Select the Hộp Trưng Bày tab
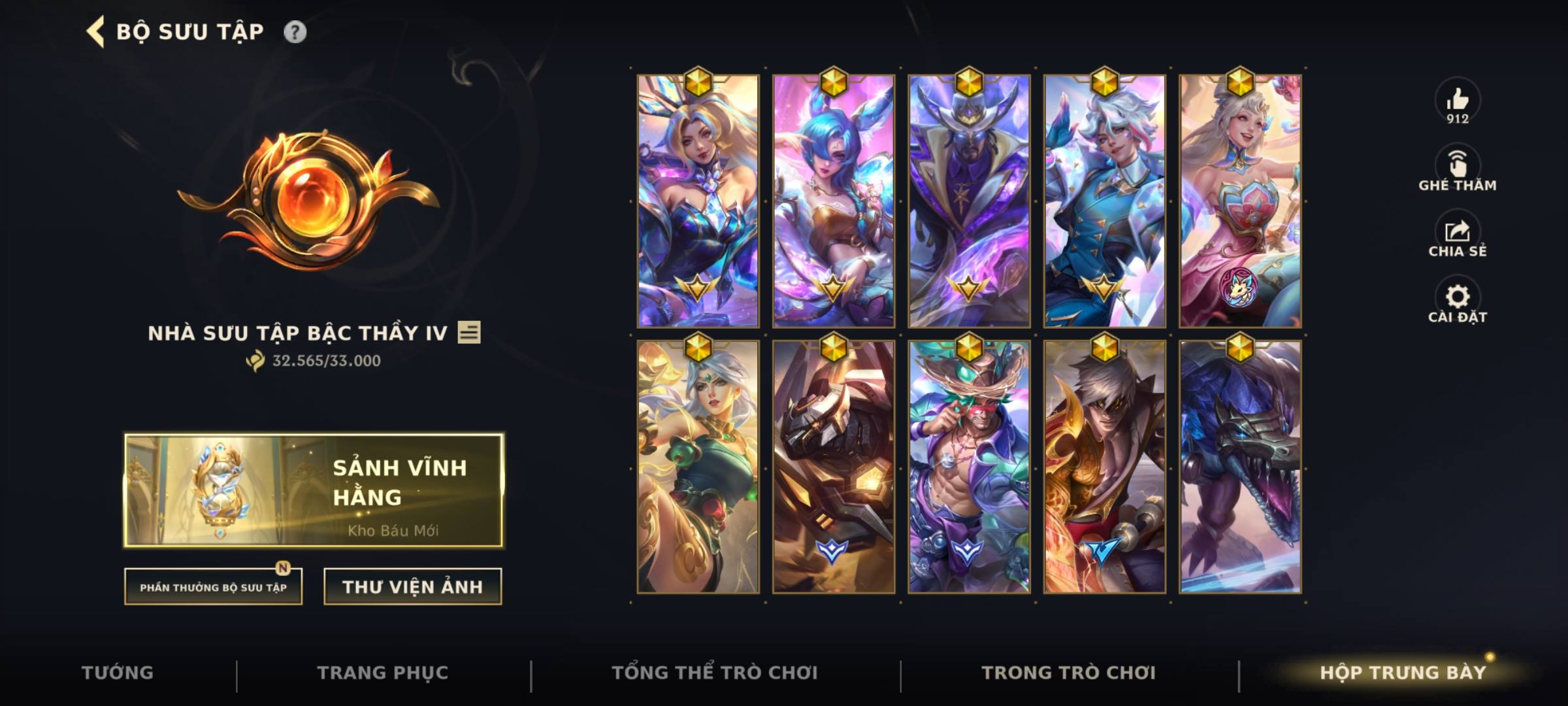 [1403, 673]
